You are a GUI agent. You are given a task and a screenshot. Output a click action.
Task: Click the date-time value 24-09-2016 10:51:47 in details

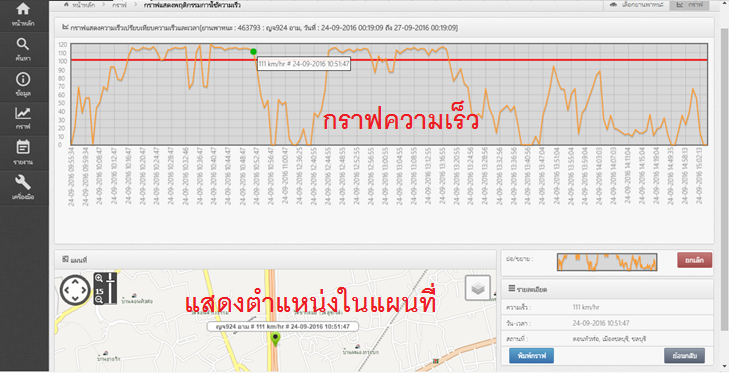pos(601,323)
